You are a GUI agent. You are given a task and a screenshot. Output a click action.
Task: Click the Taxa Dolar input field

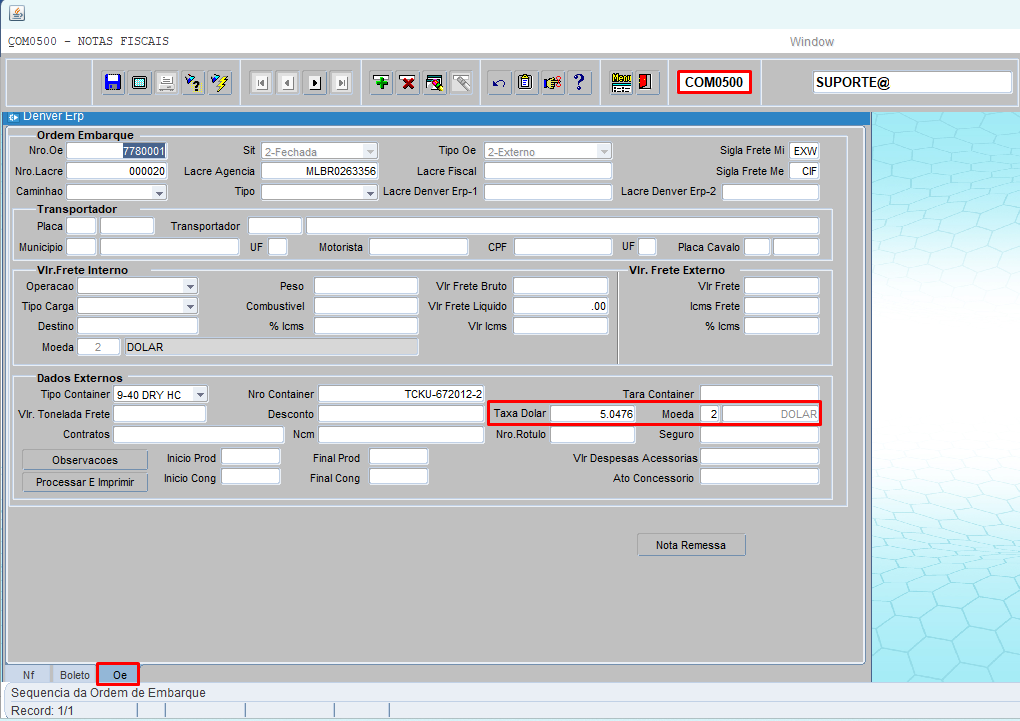[593, 414]
